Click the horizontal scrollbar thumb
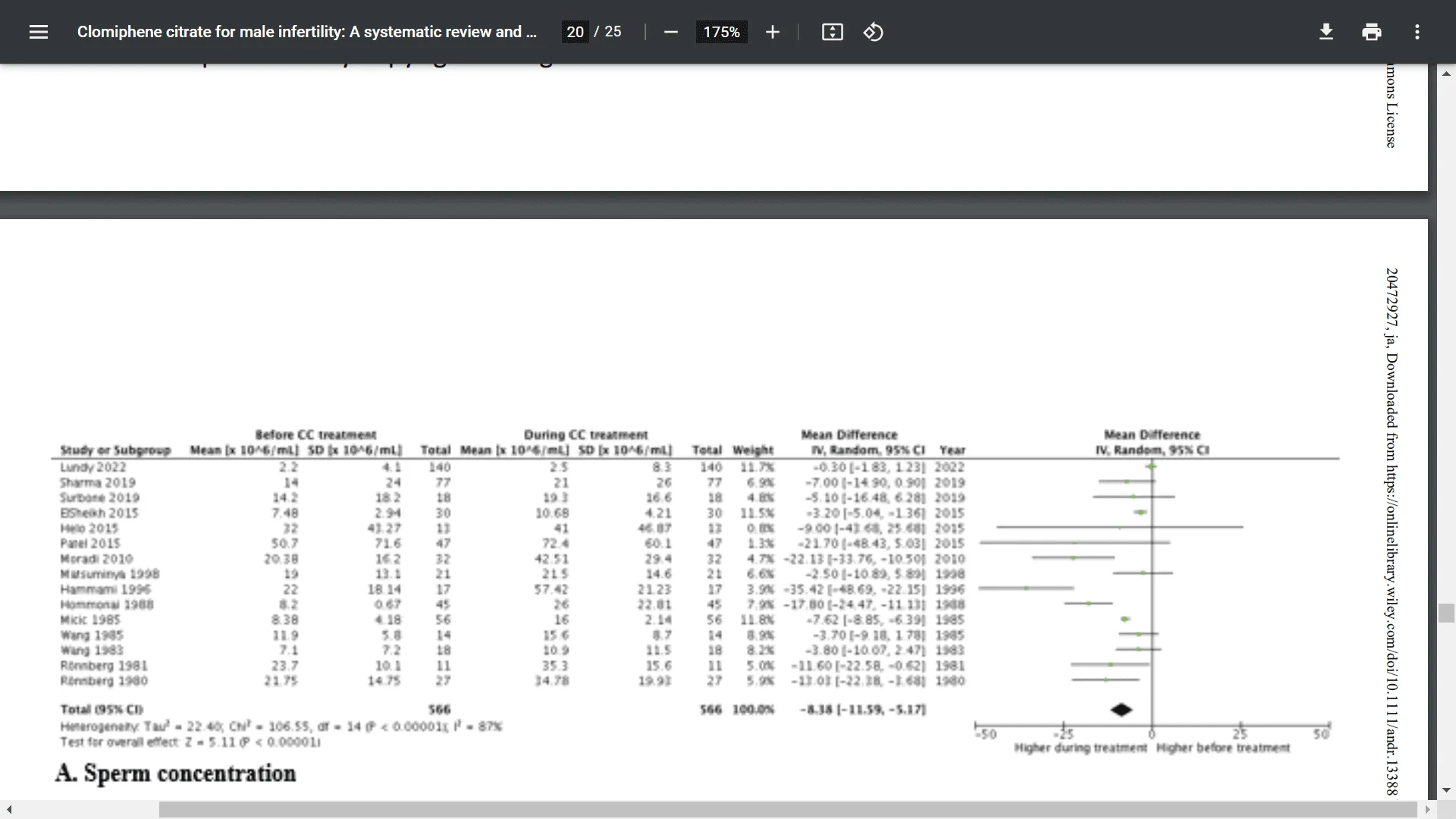The width and height of the screenshot is (1456, 819). pyautogui.click(x=788, y=810)
